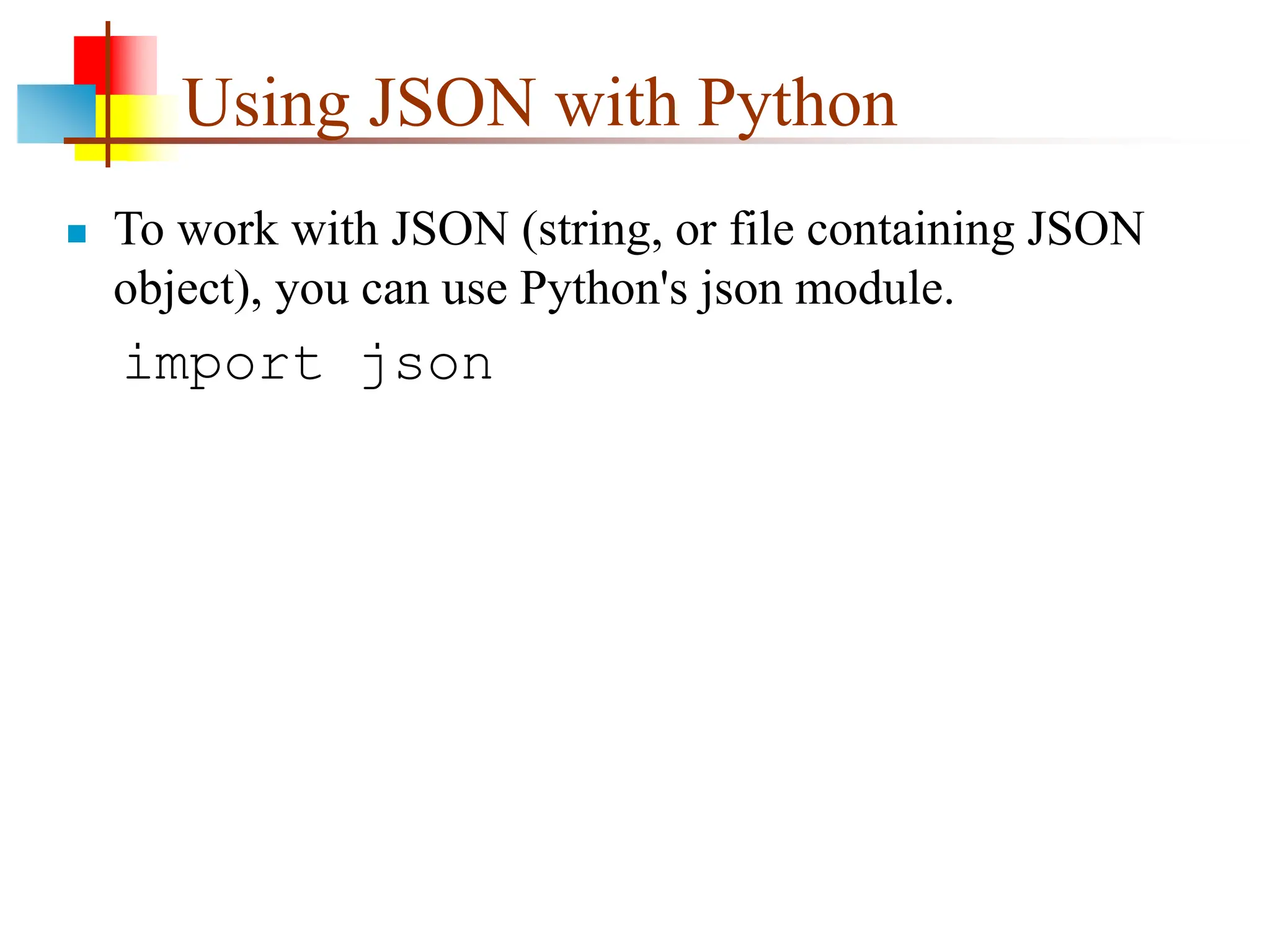Click the words 'you can use' in the bullet

[391, 289]
